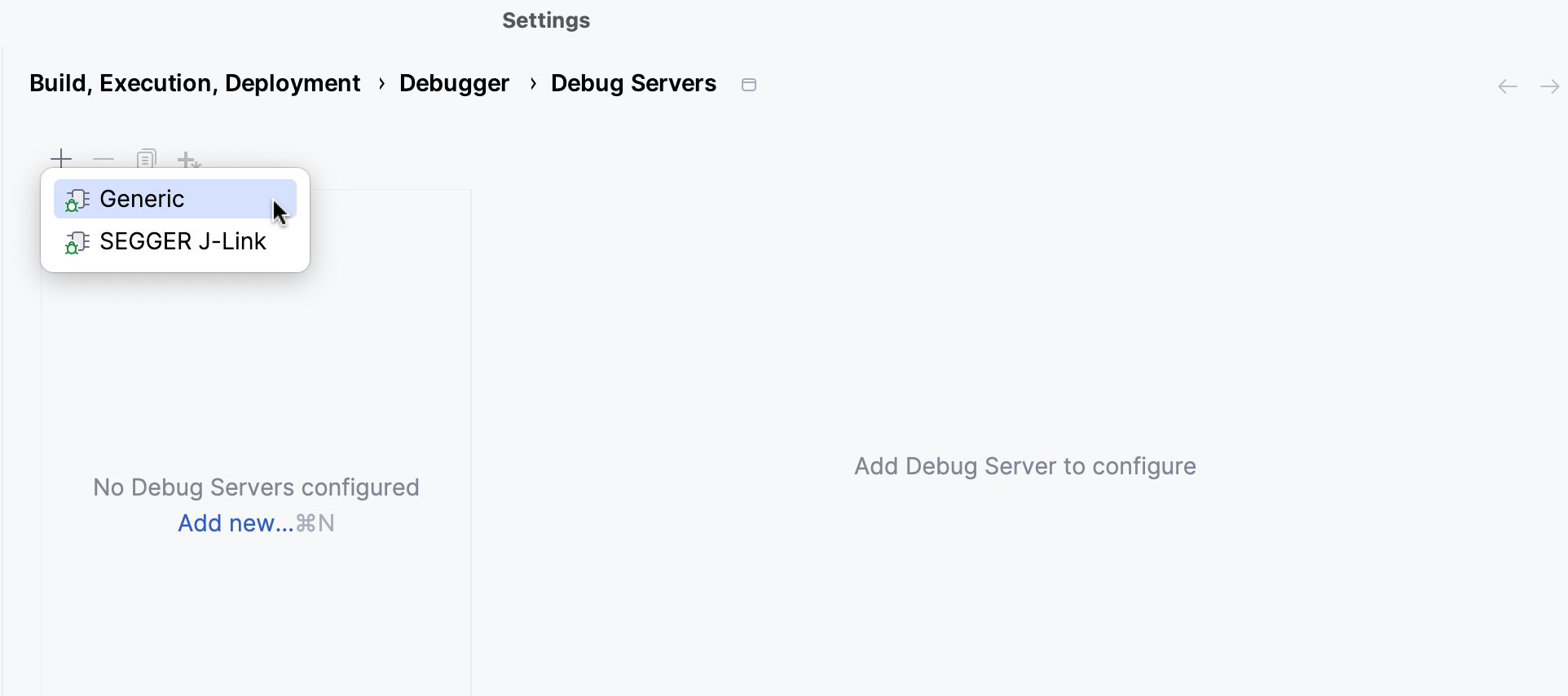Click the Generic debug server icon

[x=77, y=200]
